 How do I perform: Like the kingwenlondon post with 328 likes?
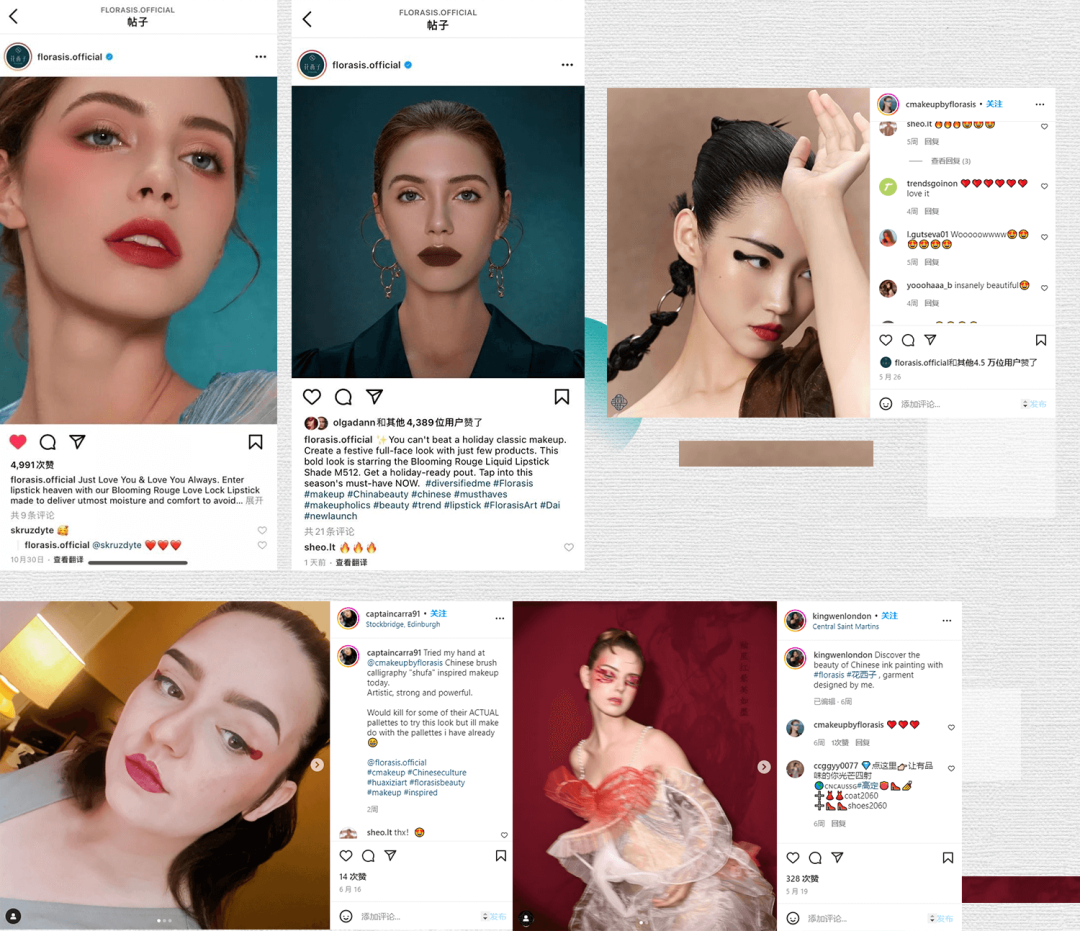pos(793,857)
